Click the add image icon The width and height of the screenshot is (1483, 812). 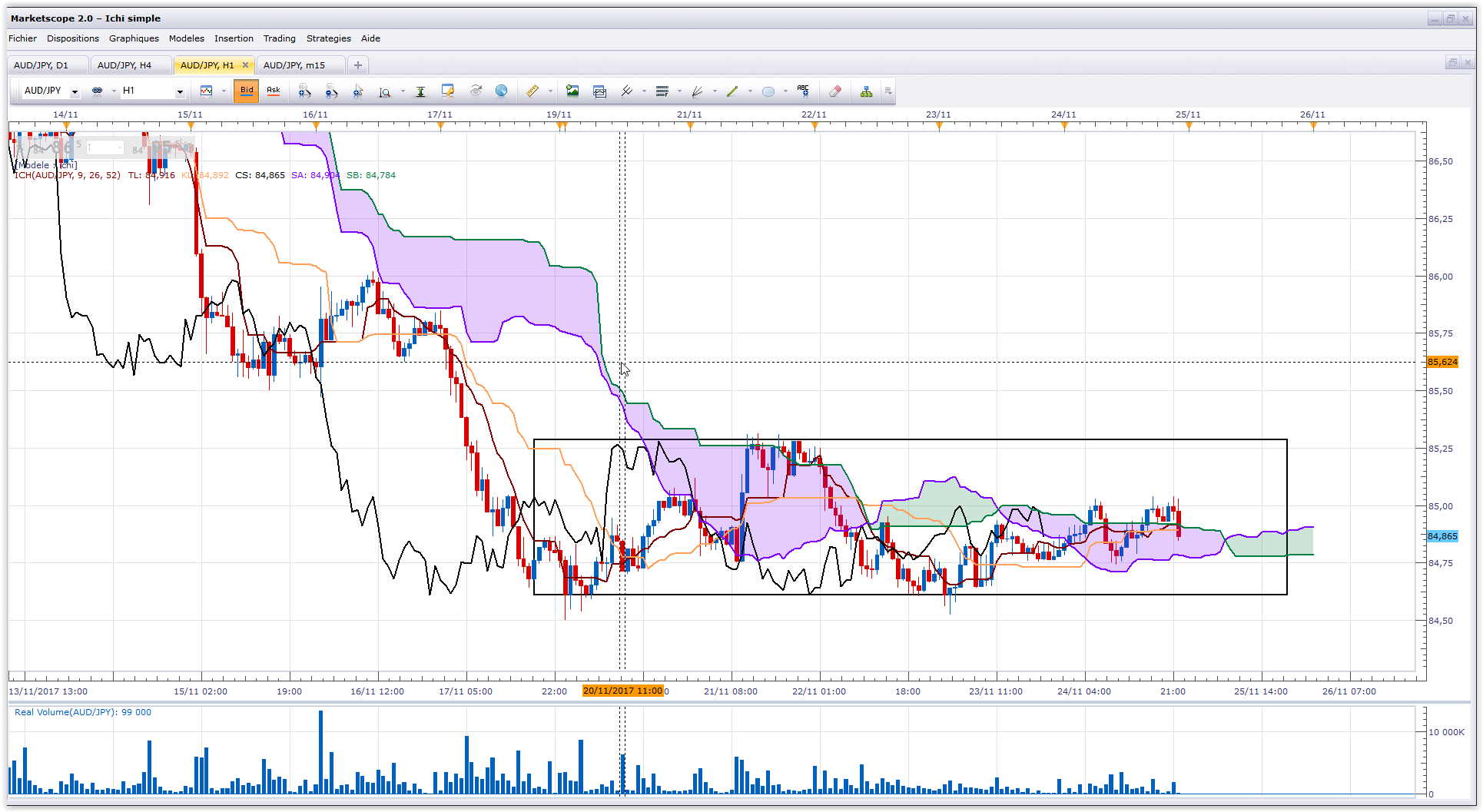572,91
